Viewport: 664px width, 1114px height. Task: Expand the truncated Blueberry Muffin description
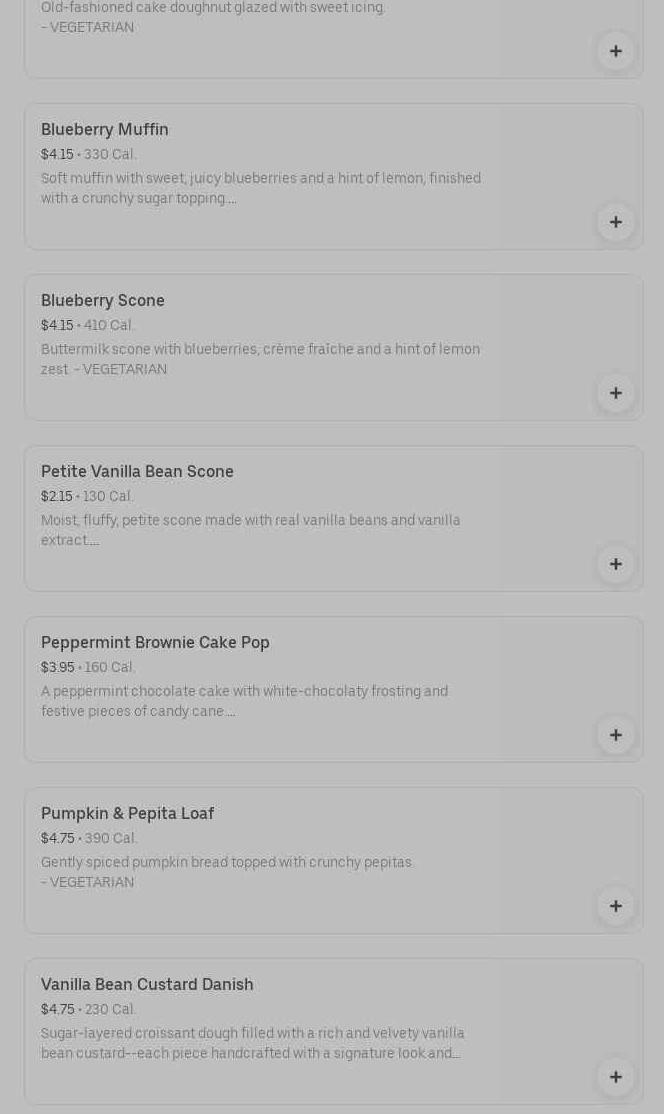[x=232, y=199]
